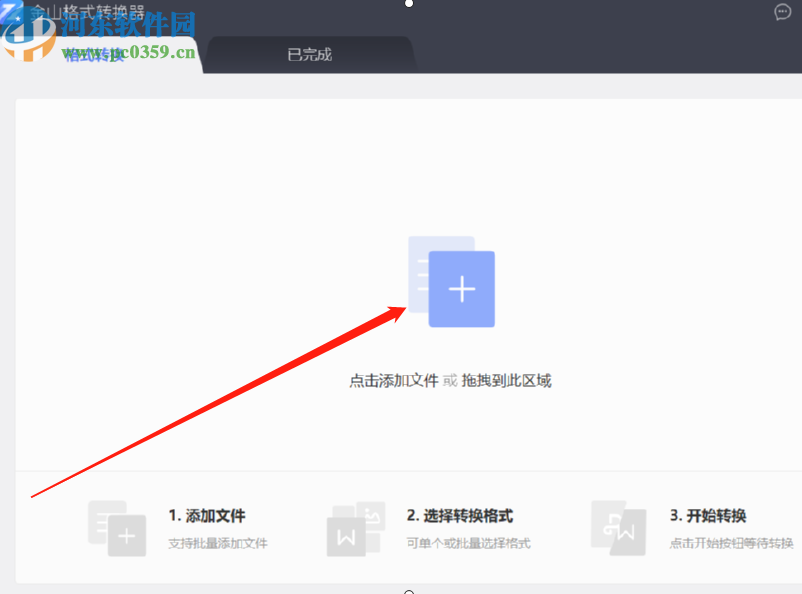Click the step 3 conversion arrows icon
The image size is (802, 594).
pyautogui.click(x=618, y=530)
